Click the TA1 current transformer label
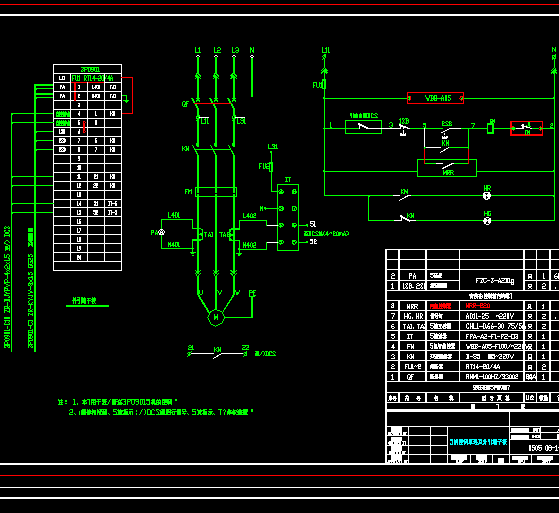 [209, 235]
